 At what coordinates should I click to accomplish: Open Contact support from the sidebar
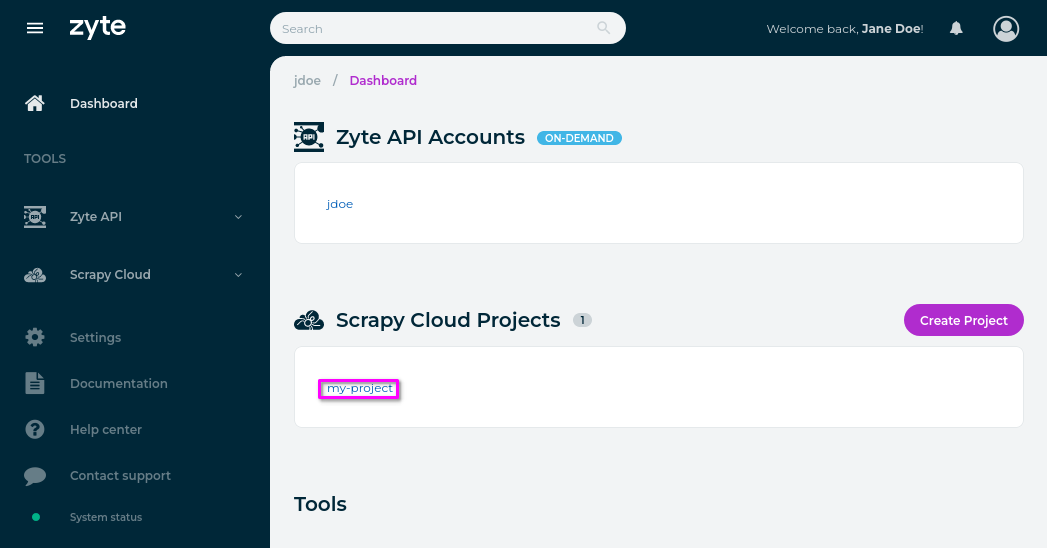click(120, 476)
